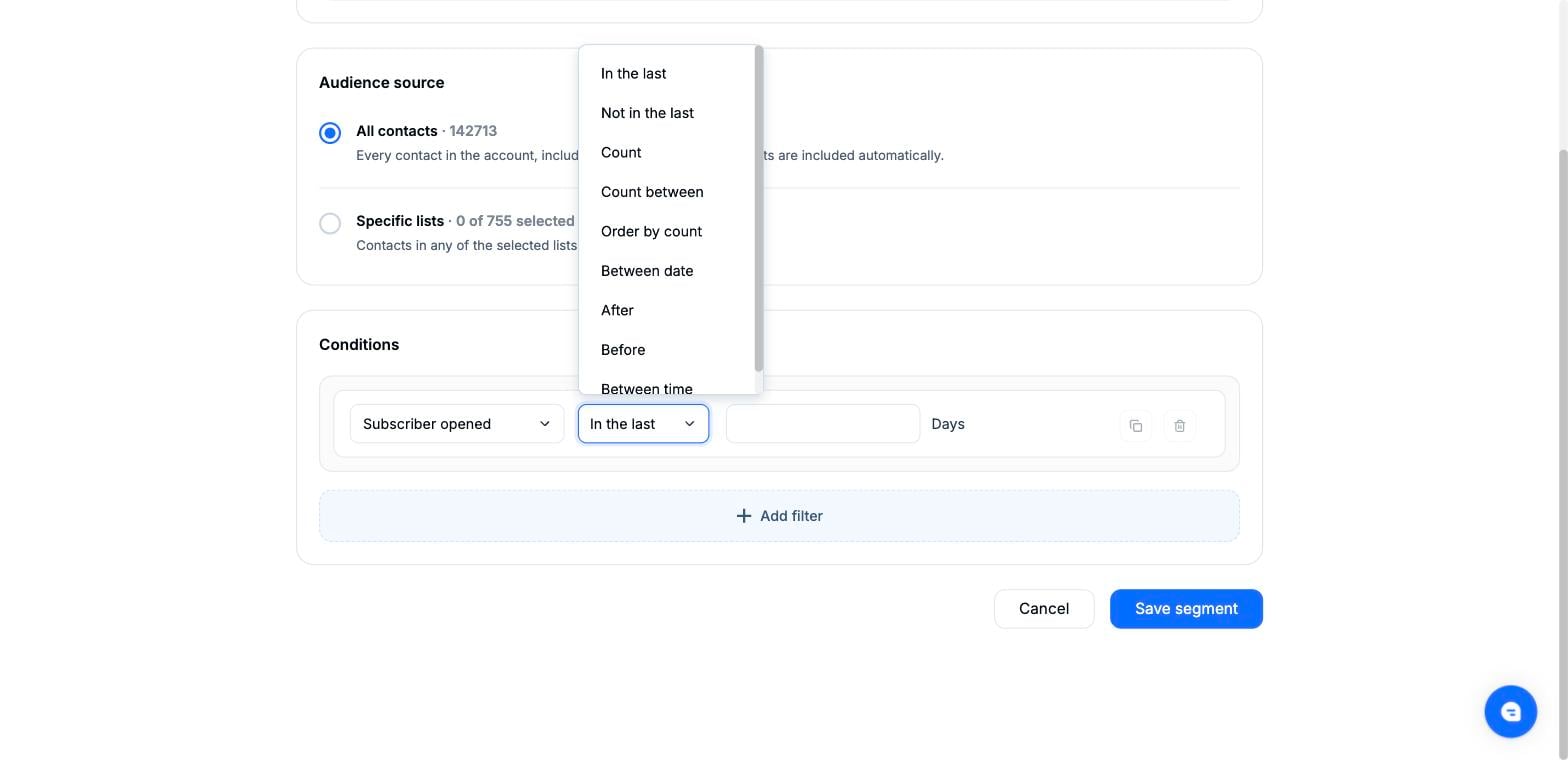Viewport: 1568px width, 760px height.
Task: Click the 0 of 755 selected text
Action: (515, 221)
